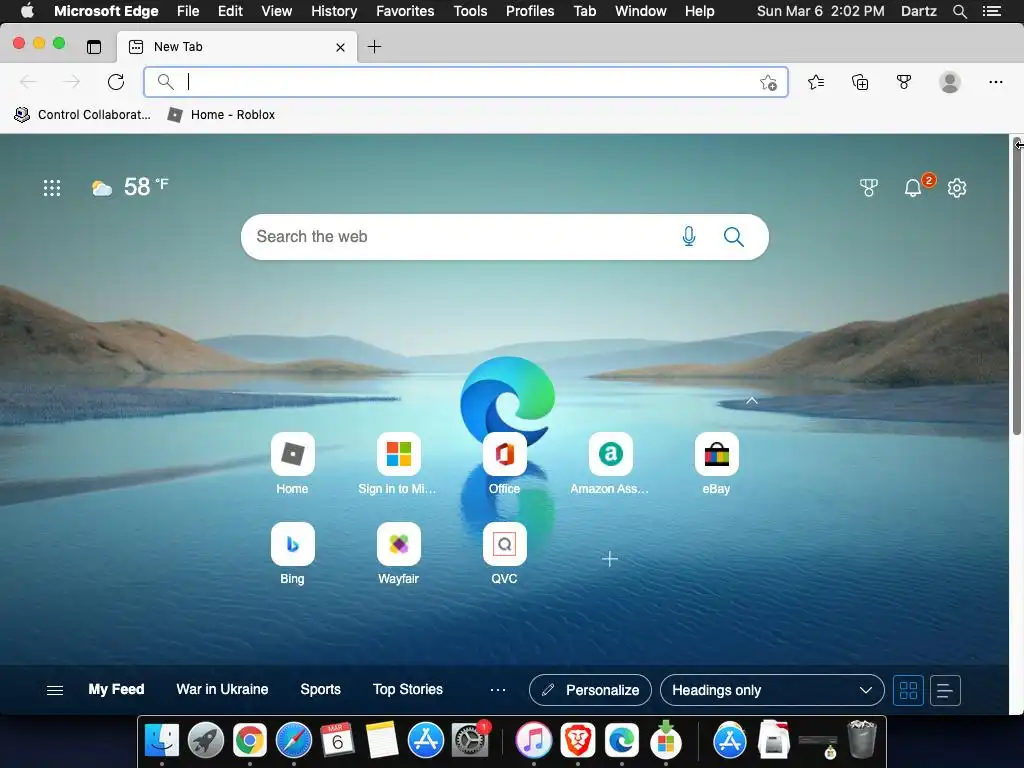This screenshot has height=768, width=1024.
Task: Open the File menu
Action: [188, 11]
